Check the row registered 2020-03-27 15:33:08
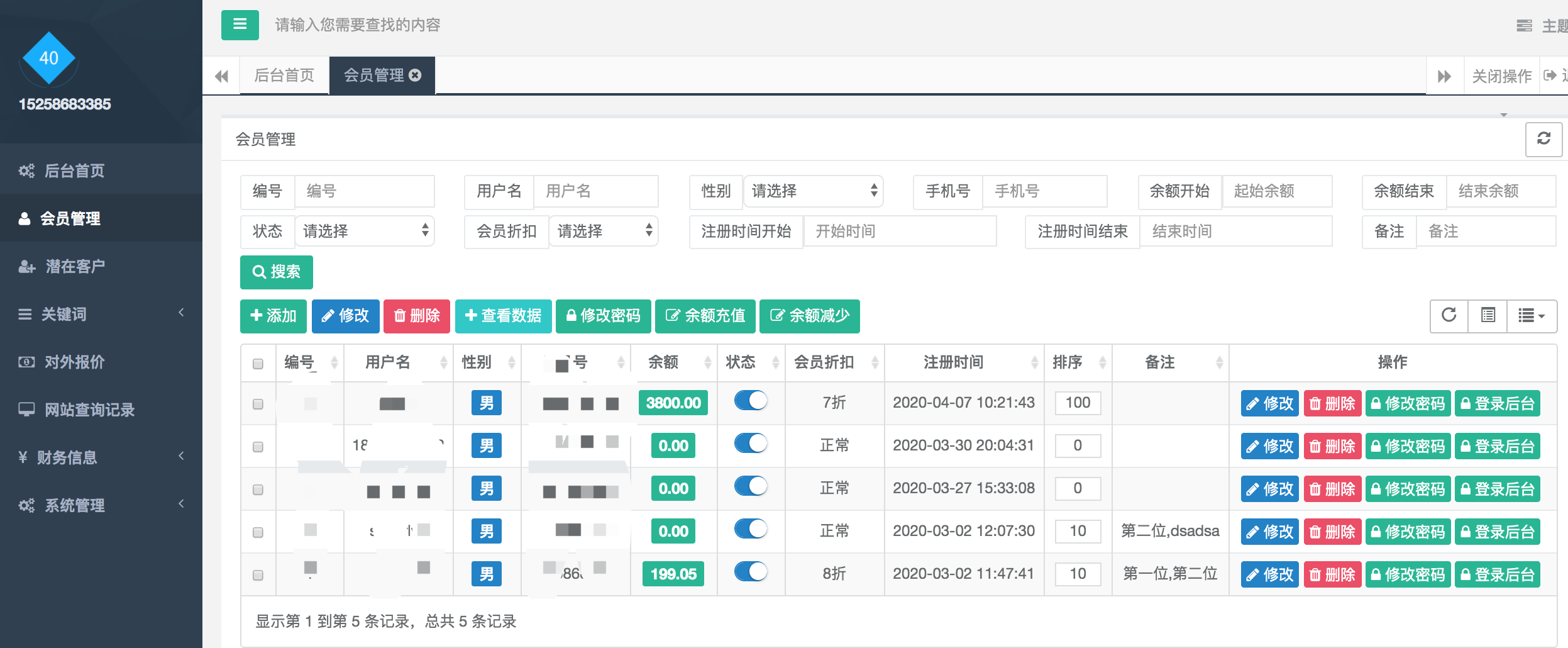Image resolution: width=1568 pixels, height=648 pixels. [x=258, y=489]
